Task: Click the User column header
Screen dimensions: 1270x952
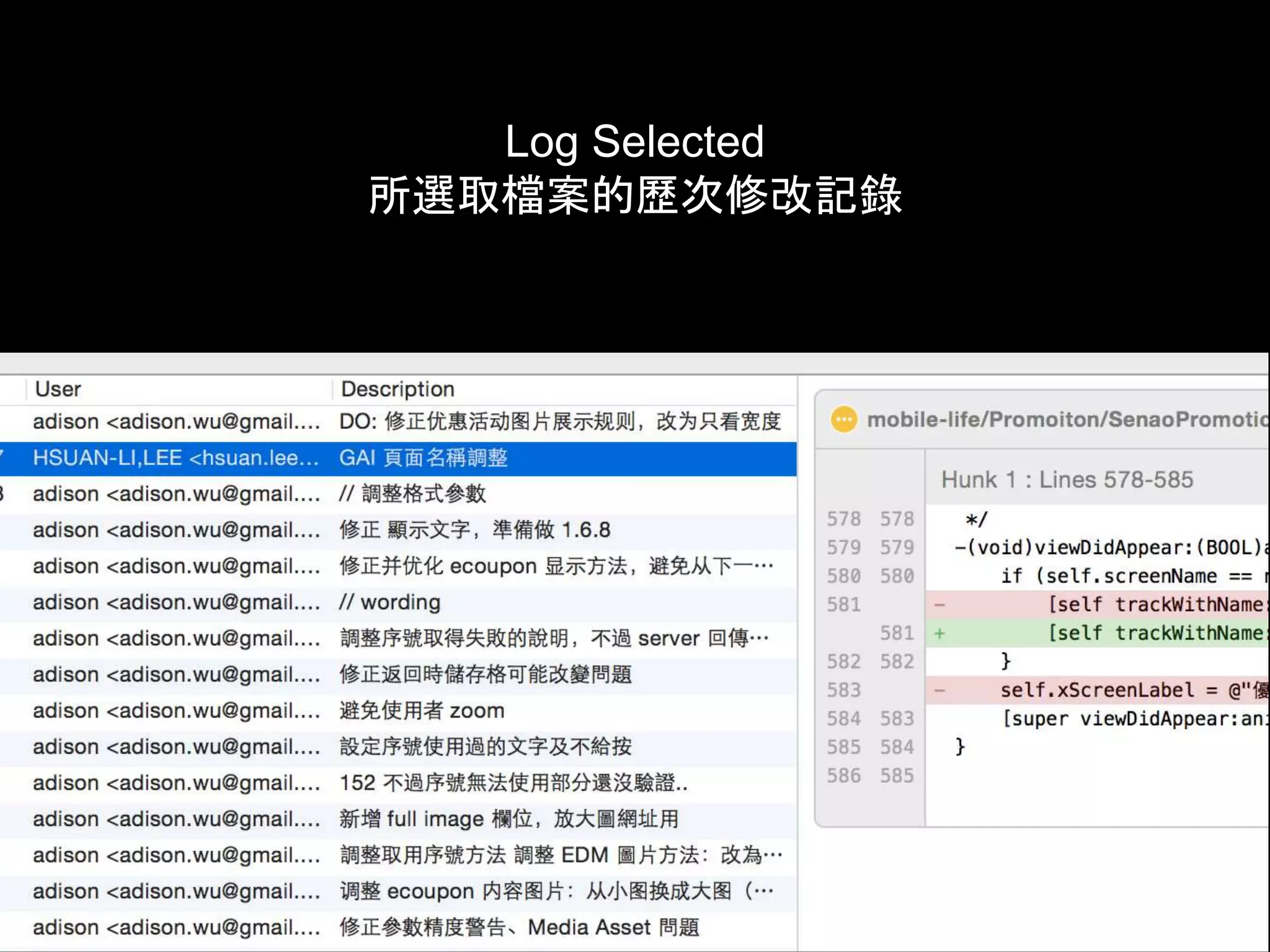Action: click(58, 389)
